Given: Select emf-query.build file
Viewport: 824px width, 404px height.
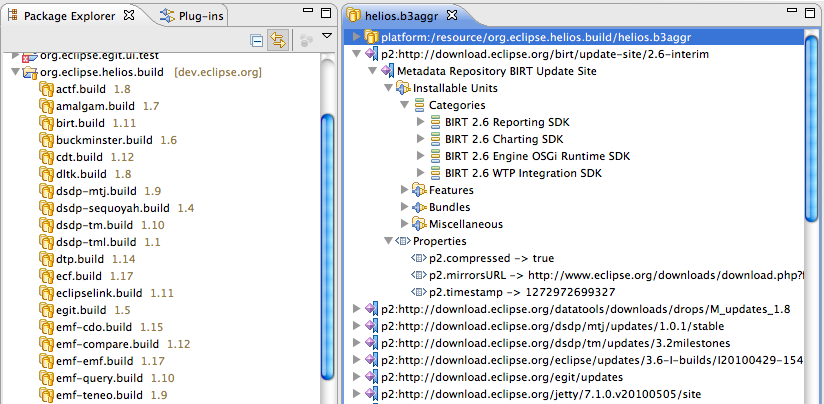Looking at the screenshot, I should click(99, 378).
